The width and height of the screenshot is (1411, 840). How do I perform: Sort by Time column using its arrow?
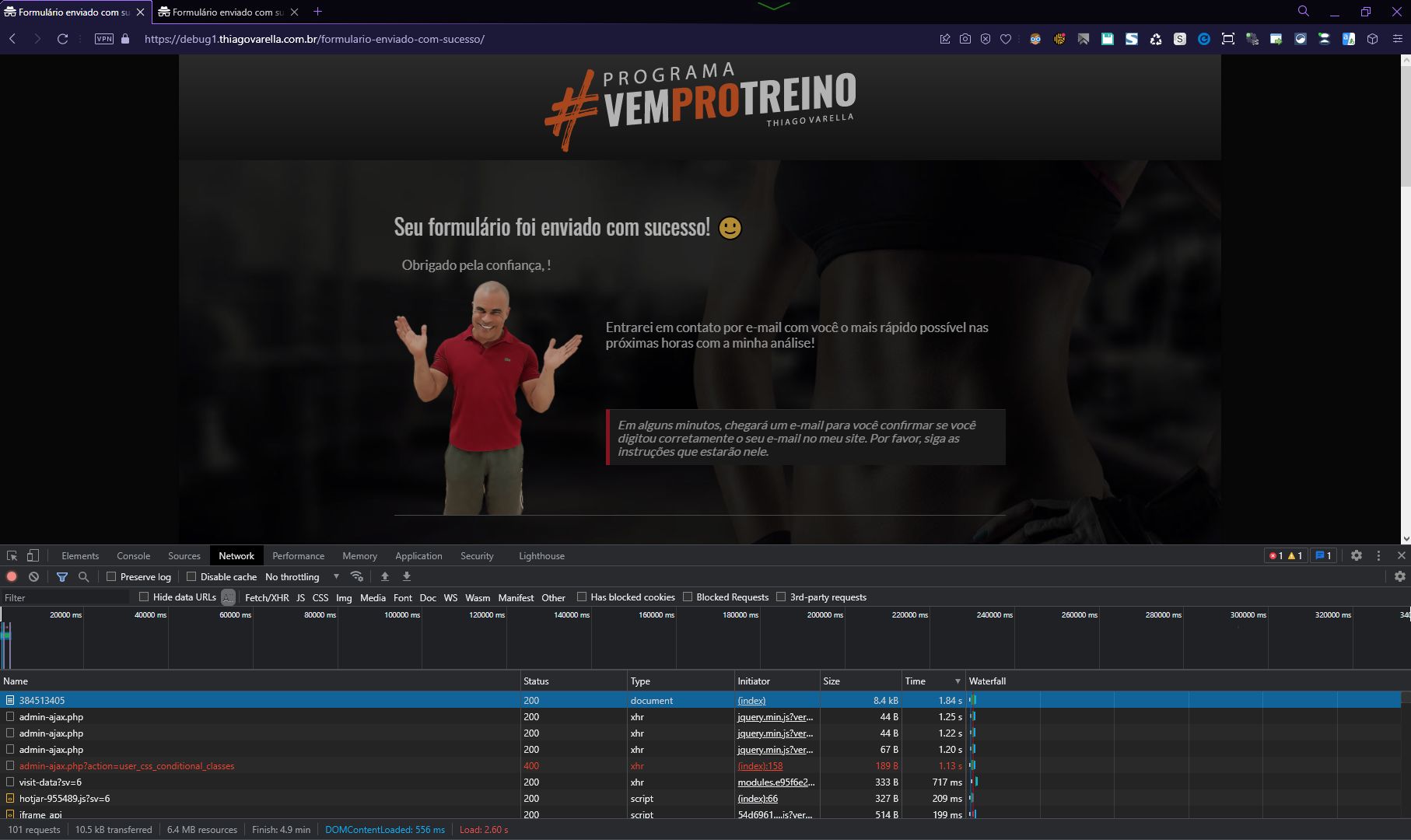click(x=958, y=681)
